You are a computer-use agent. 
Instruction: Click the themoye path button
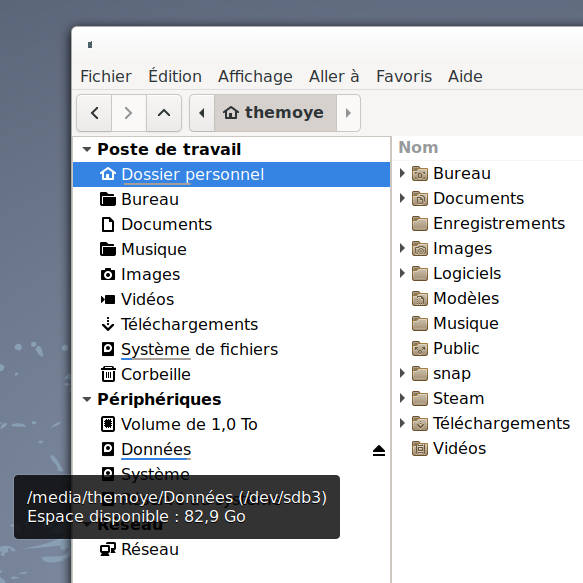pos(275,113)
